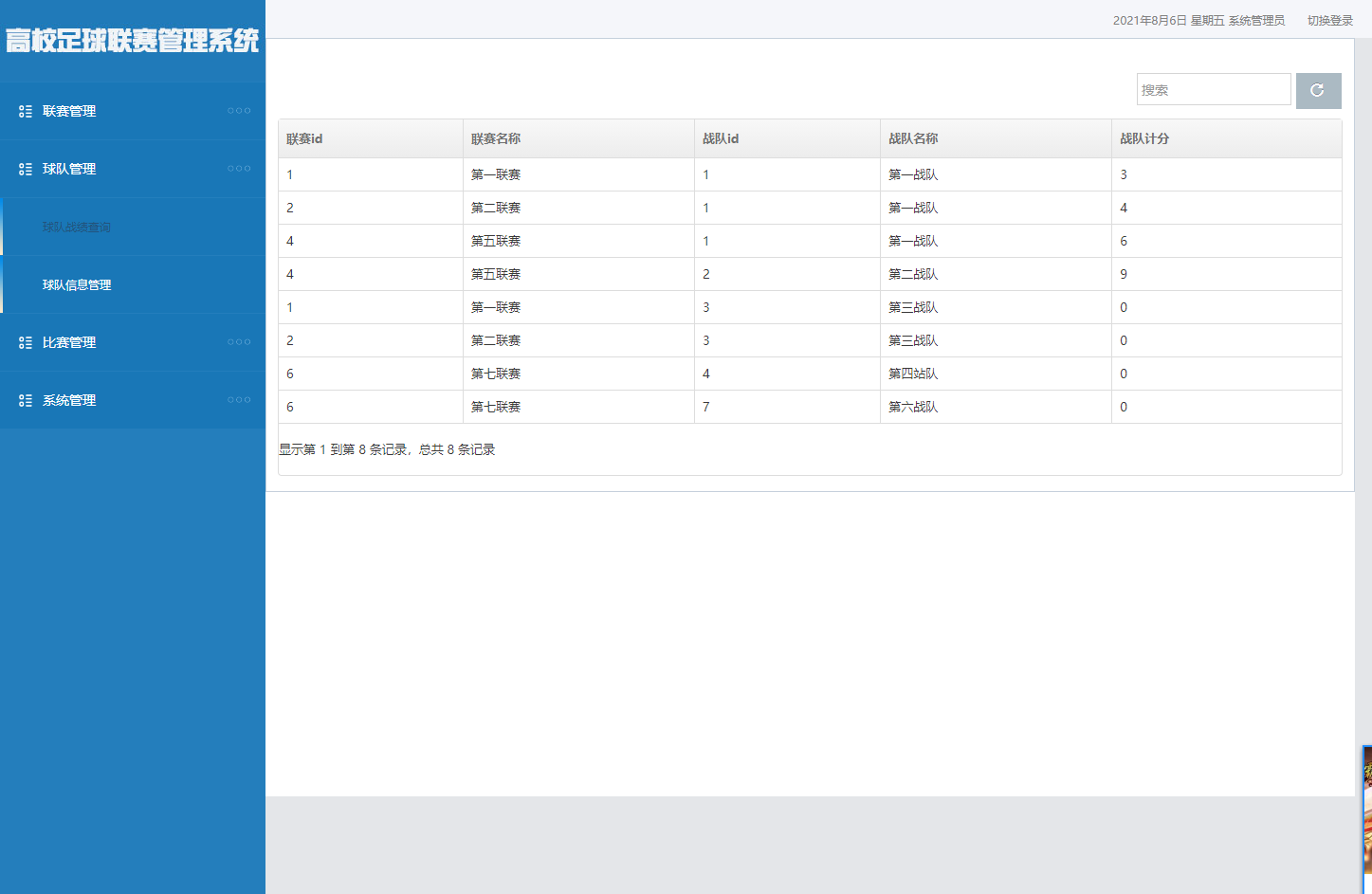Expand 系统管理 using its three-dot indicator
The image size is (1372, 894).
(x=239, y=400)
